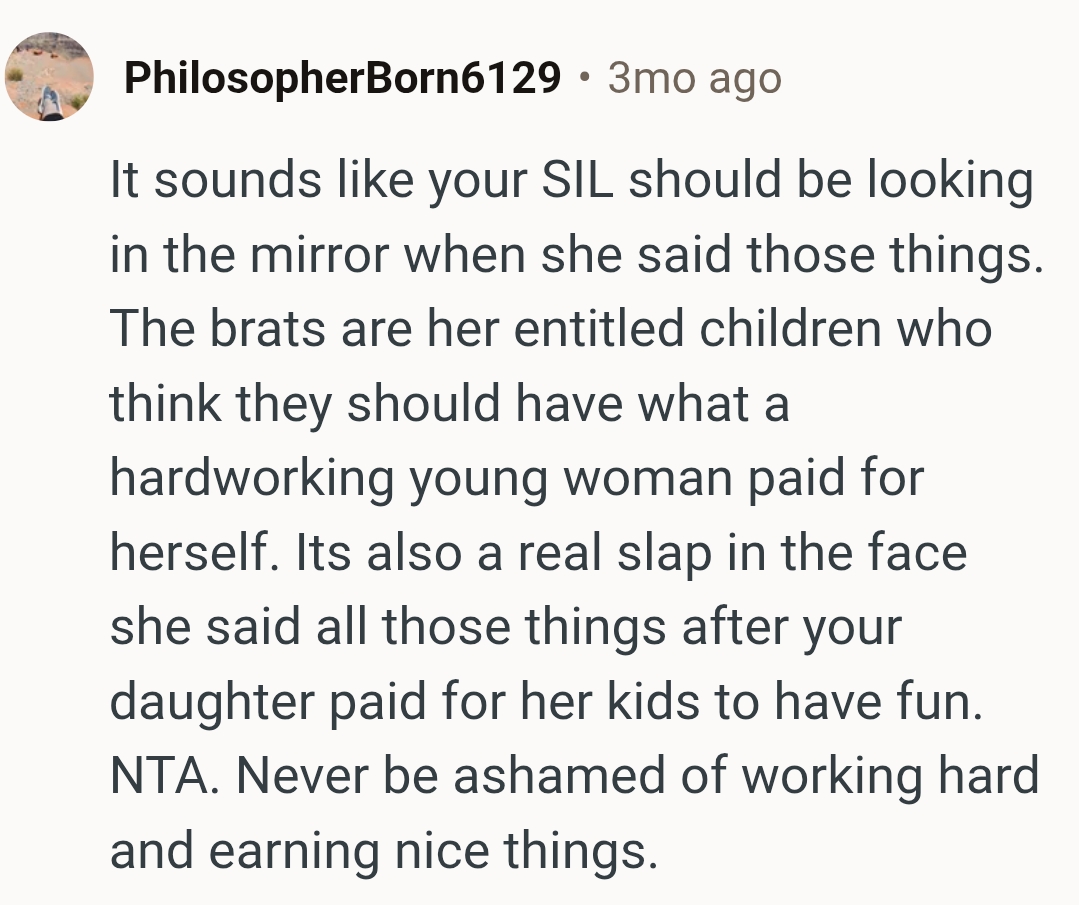This screenshot has height=905, width=1079.
Task: Click the line 'herself. Its also a real slap'
Action: tap(538, 552)
